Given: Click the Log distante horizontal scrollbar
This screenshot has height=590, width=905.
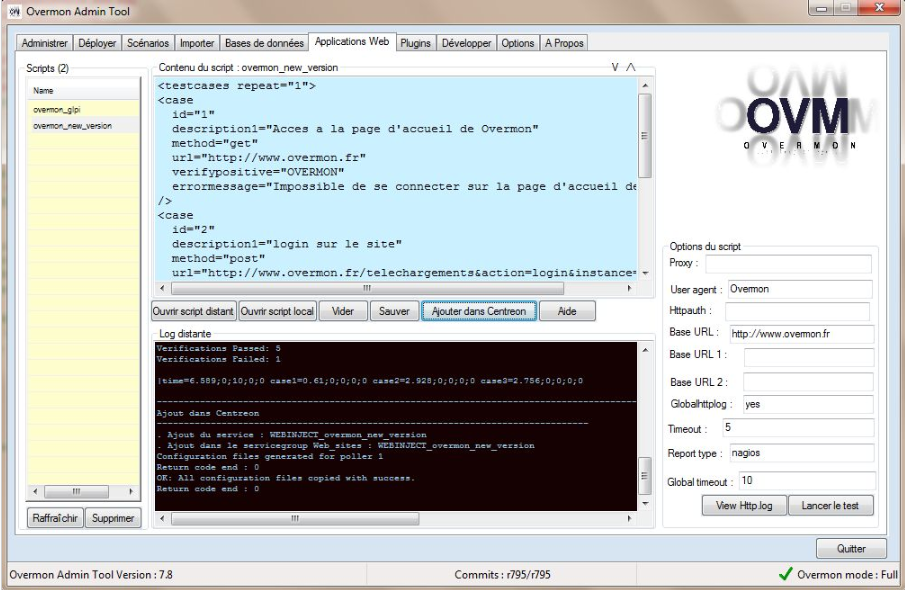Looking at the screenshot, I should pyautogui.click(x=395, y=519).
